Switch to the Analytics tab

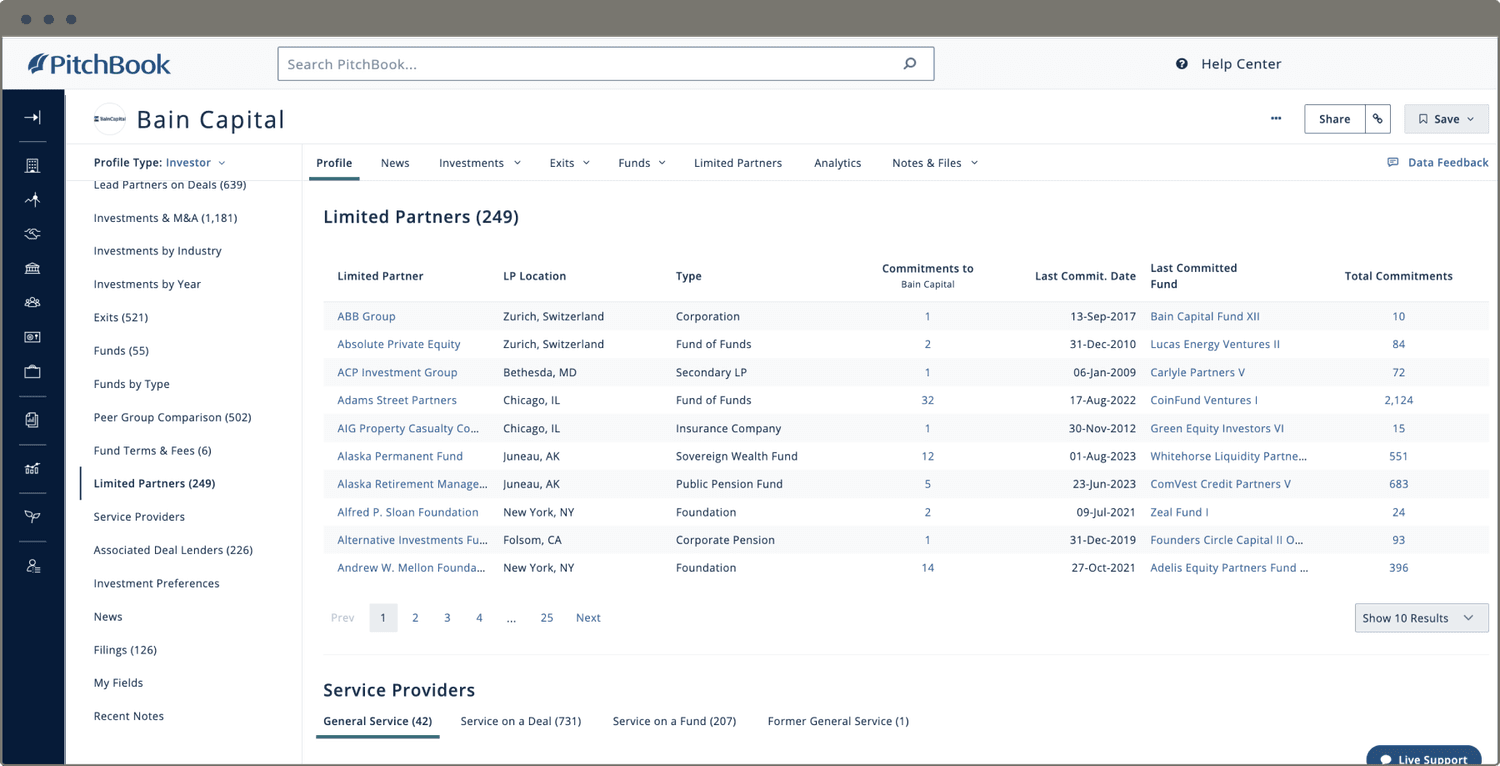[837, 163]
